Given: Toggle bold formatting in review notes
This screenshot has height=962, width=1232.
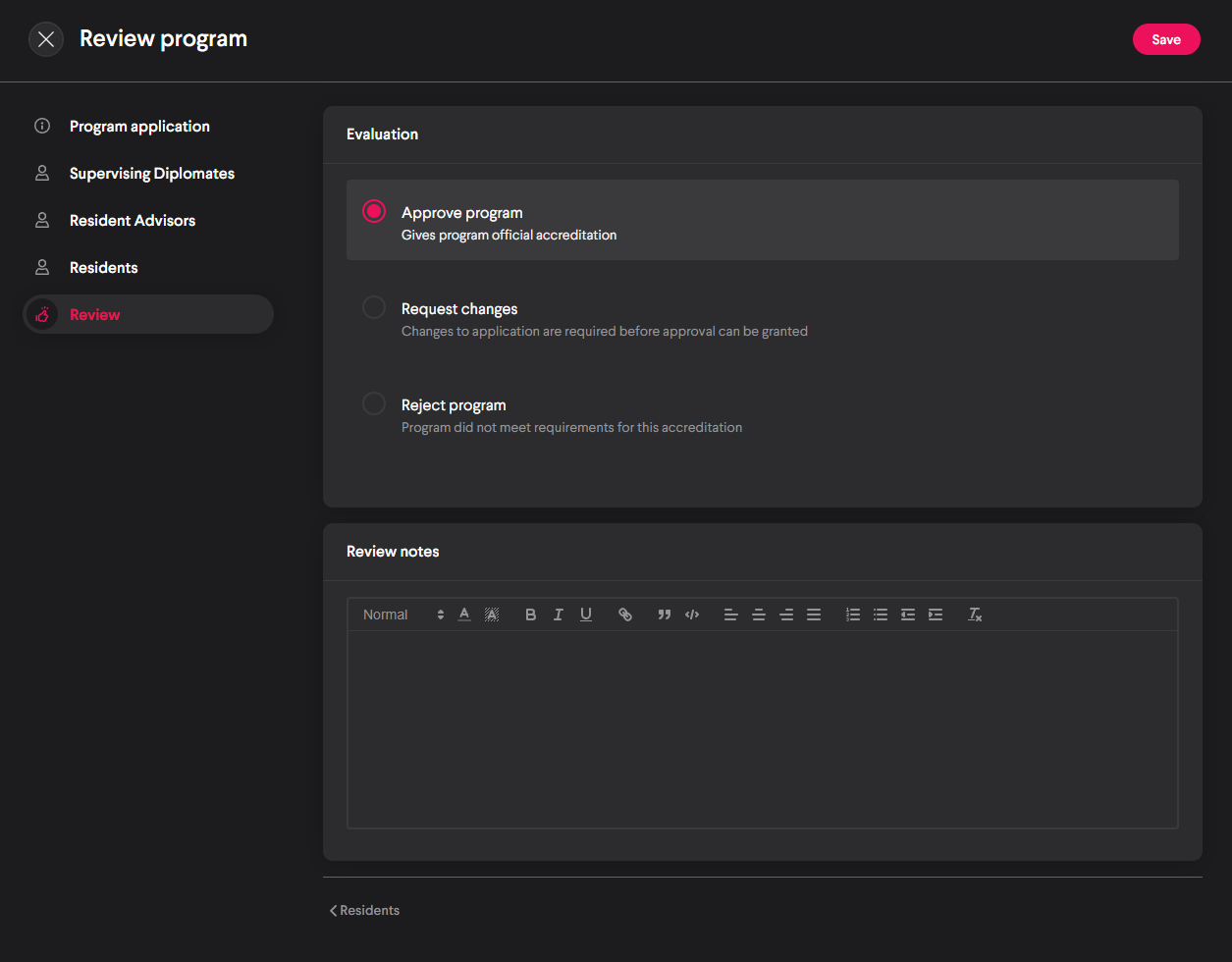Looking at the screenshot, I should pos(531,615).
